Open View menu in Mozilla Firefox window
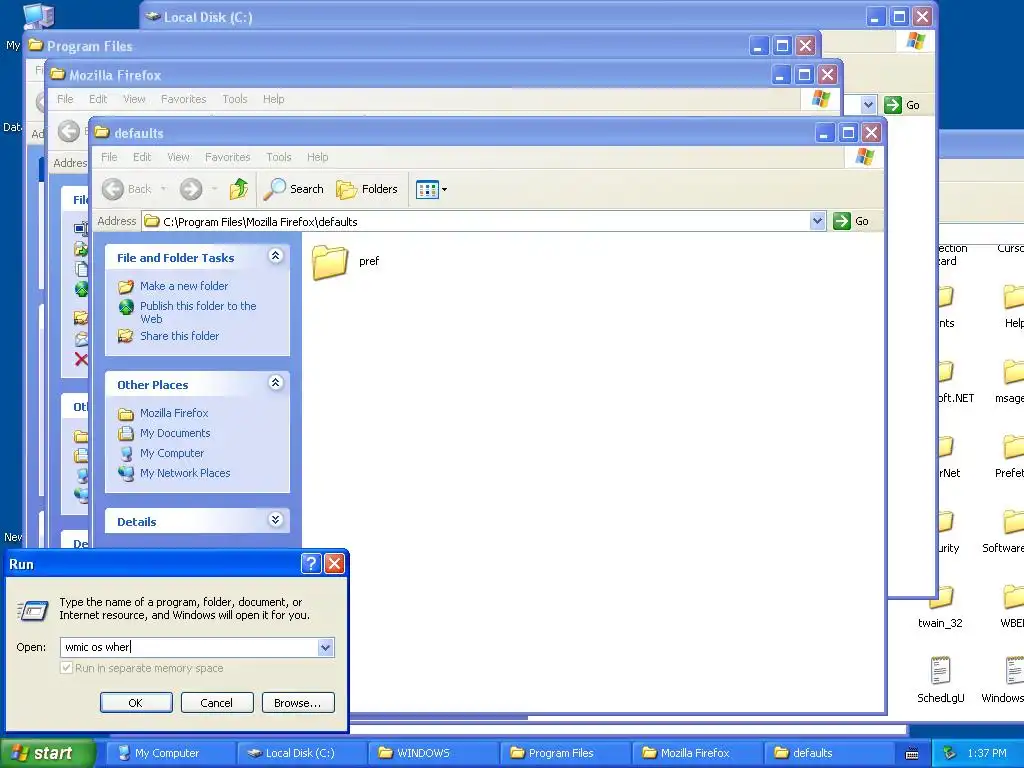This screenshot has width=1024, height=768. click(x=134, y=99)
